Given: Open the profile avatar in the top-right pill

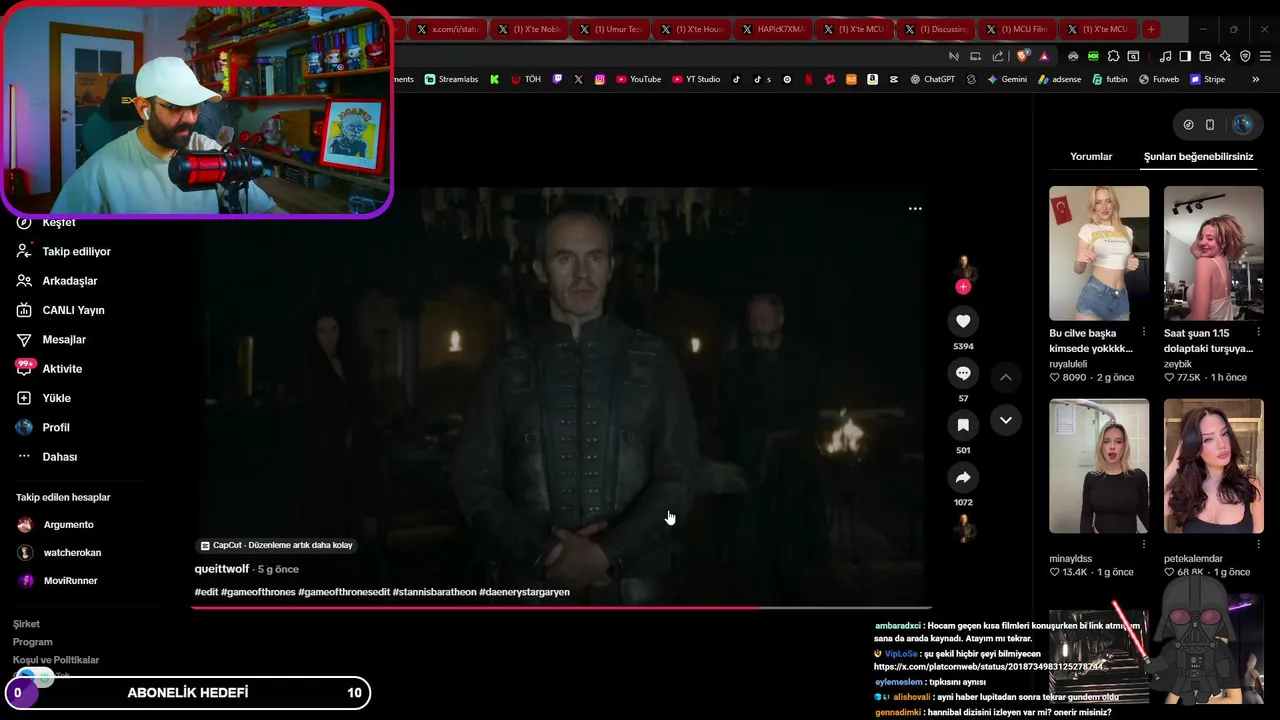Looking at the screenshot, I should [1242, 125].
